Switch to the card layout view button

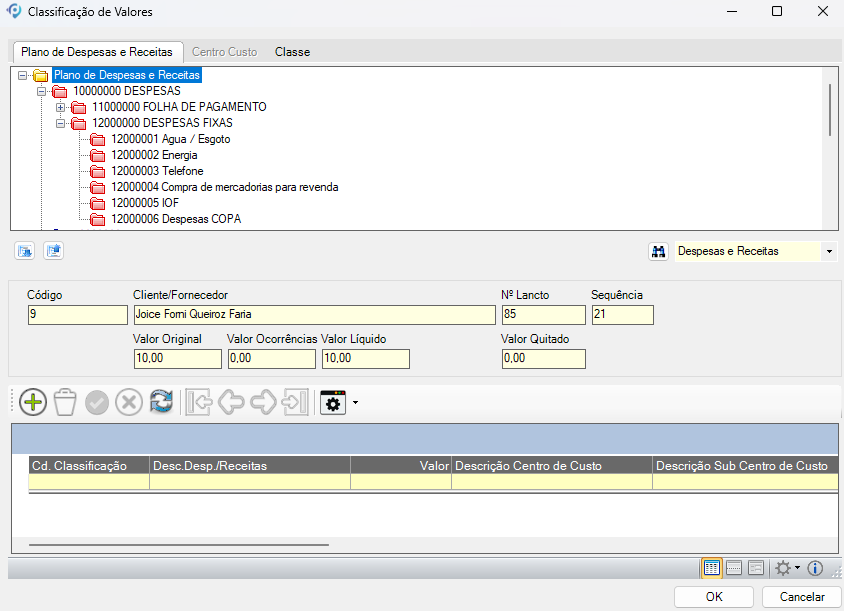756,568
